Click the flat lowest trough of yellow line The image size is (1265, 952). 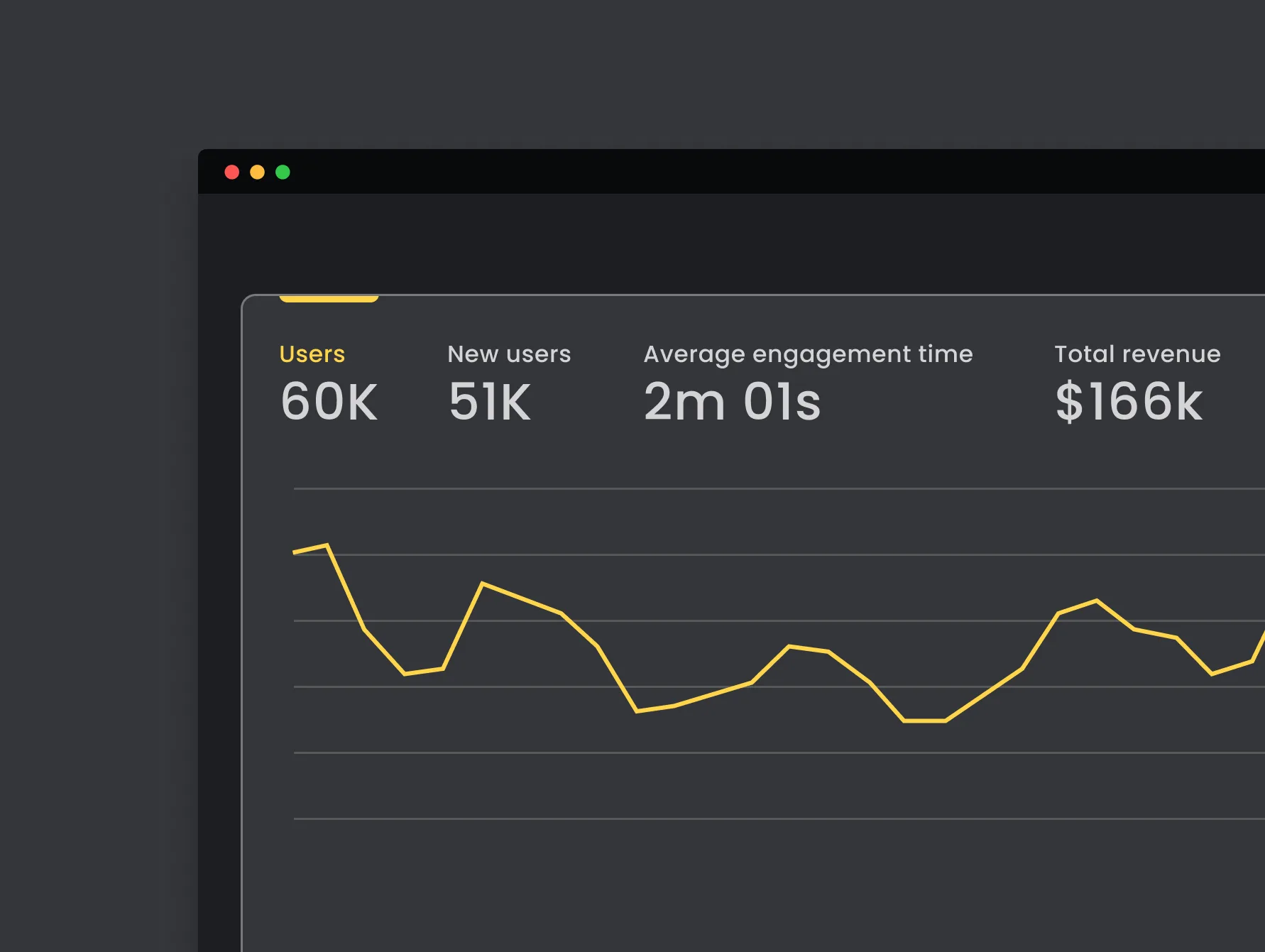point(924,721)
